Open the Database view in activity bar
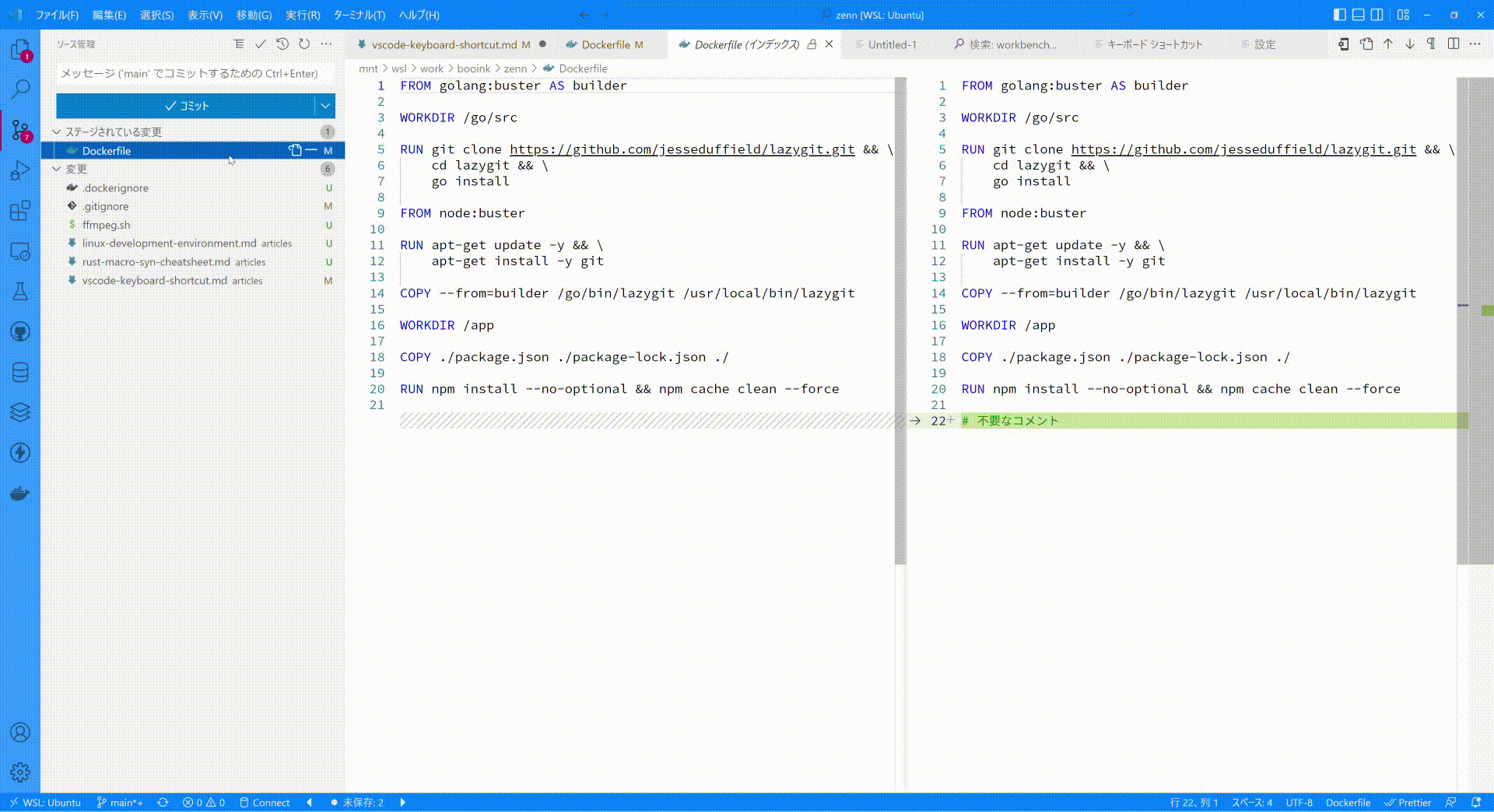Image resolution: width=1494 pixels, height=812 pixels. click(20, 373)
